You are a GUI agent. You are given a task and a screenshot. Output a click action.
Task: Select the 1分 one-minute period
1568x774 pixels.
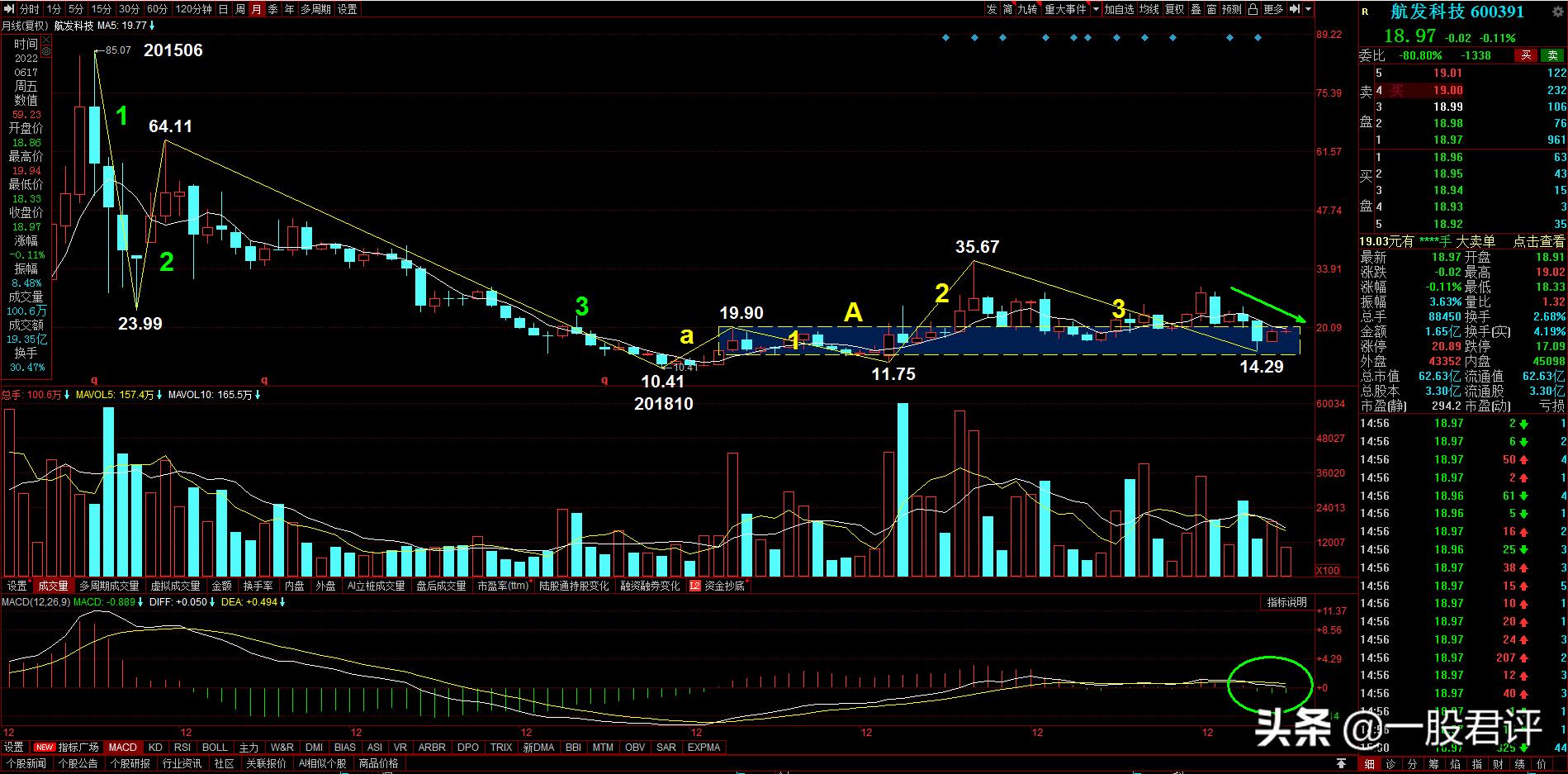click(54, 9)
